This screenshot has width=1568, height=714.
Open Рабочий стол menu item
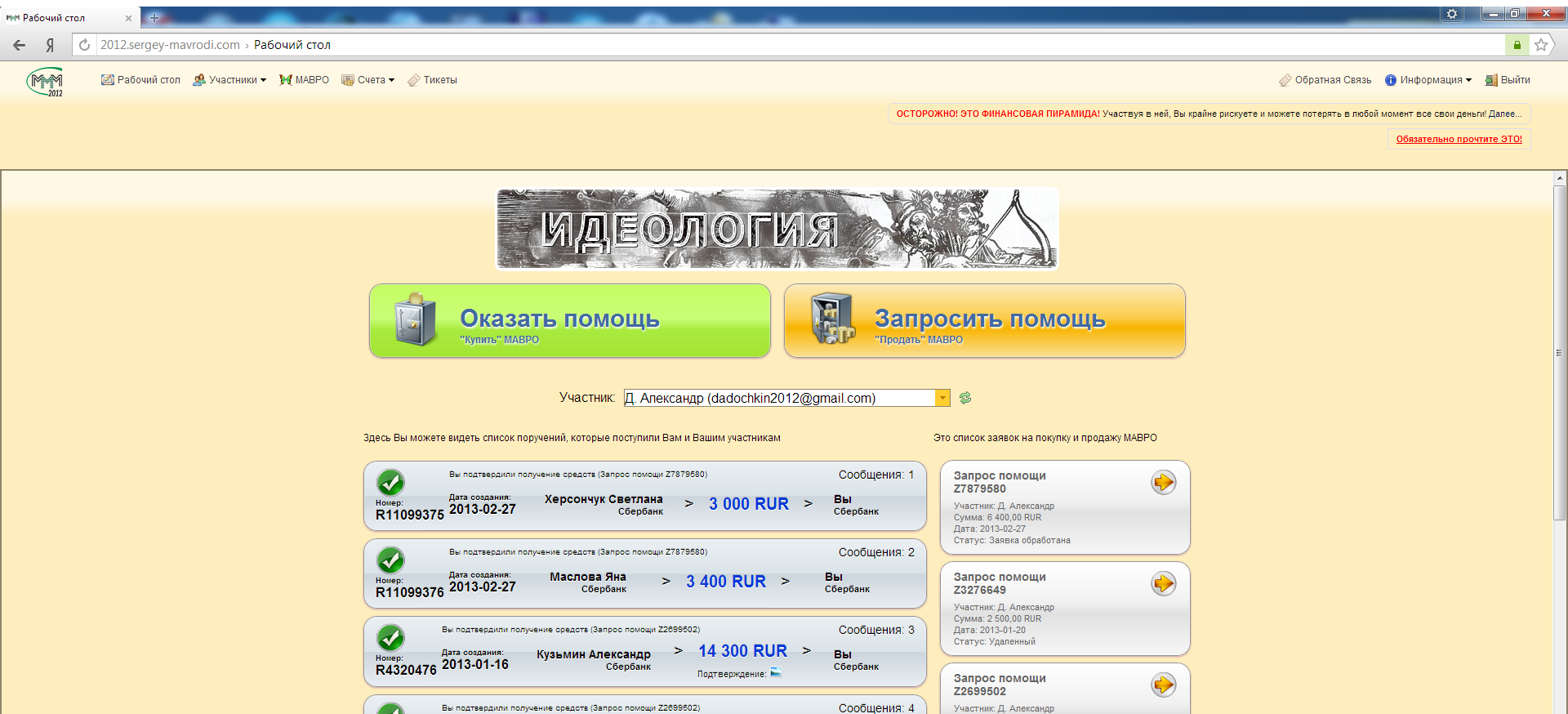click(x=140, y=80)
